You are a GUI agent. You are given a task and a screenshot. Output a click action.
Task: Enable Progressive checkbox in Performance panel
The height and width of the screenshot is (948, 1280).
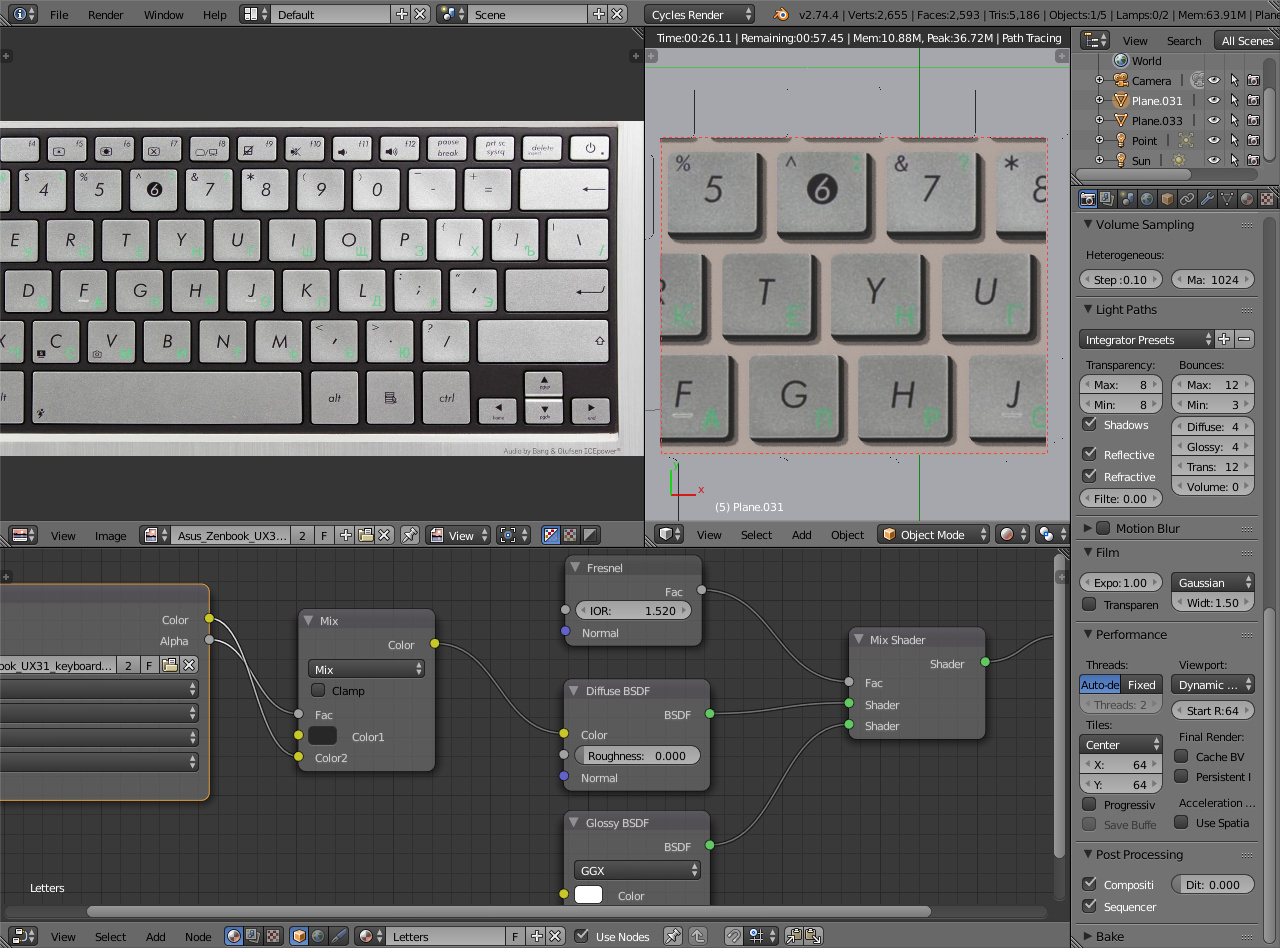1090,804
